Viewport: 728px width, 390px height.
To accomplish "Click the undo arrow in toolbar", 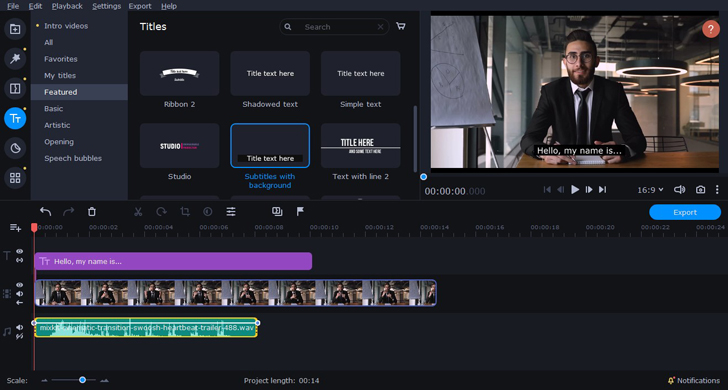I will 46,212.
